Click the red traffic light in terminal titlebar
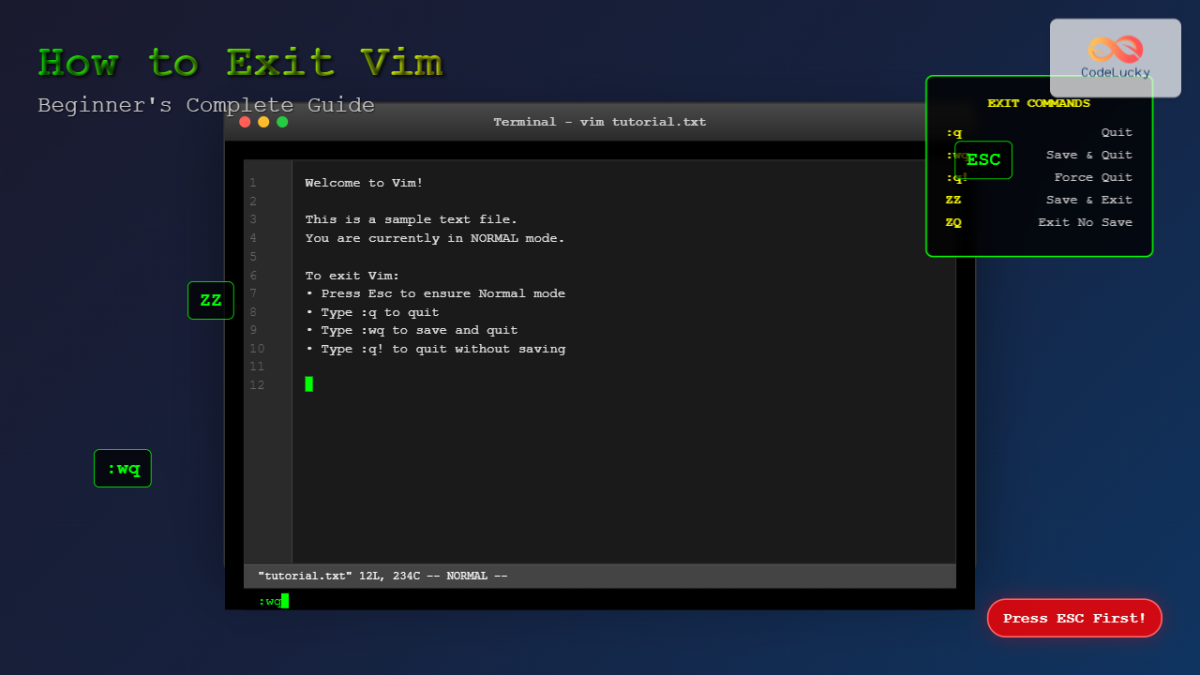 click(244, 121)
